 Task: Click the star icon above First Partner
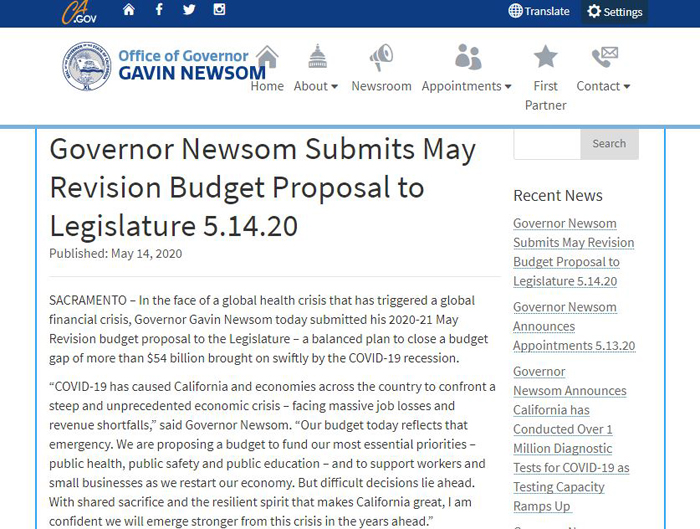(x=546, y=56)
